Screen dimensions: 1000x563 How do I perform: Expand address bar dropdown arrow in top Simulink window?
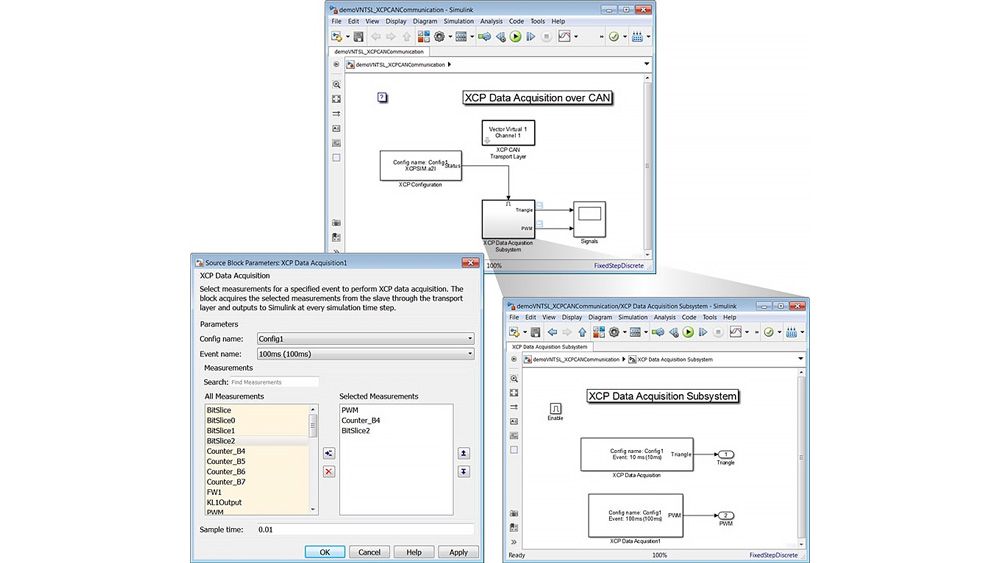click(647, 65)
